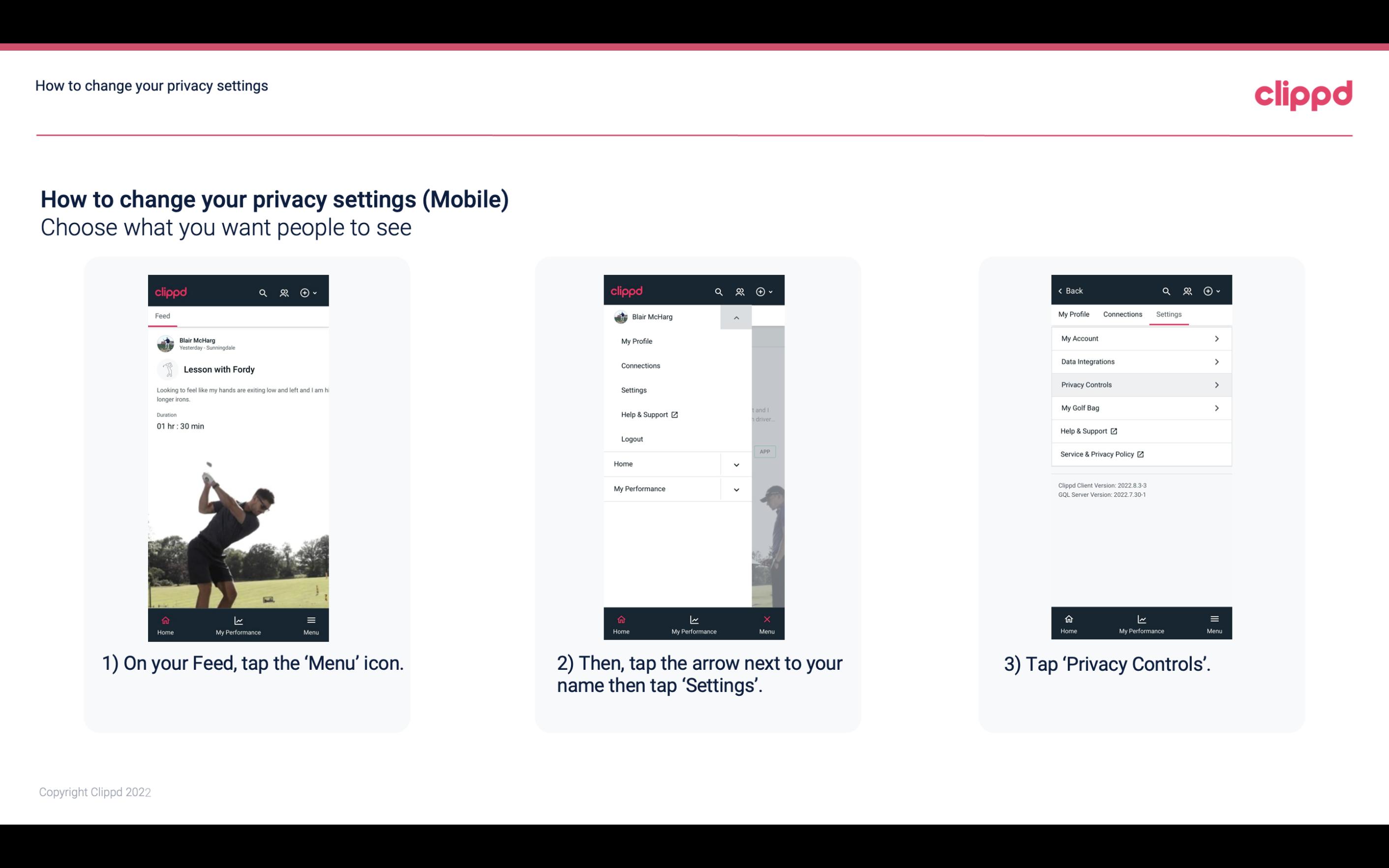Tap the arrow next to Blair McHarg name
Image resolution: width=1389 pixels, height=868 pixels.
tap(735, 317)
